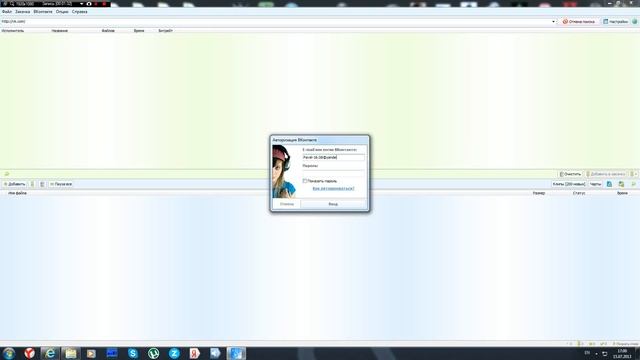
Task: Open the ВКонтакте menu
Action: (43, 12)
